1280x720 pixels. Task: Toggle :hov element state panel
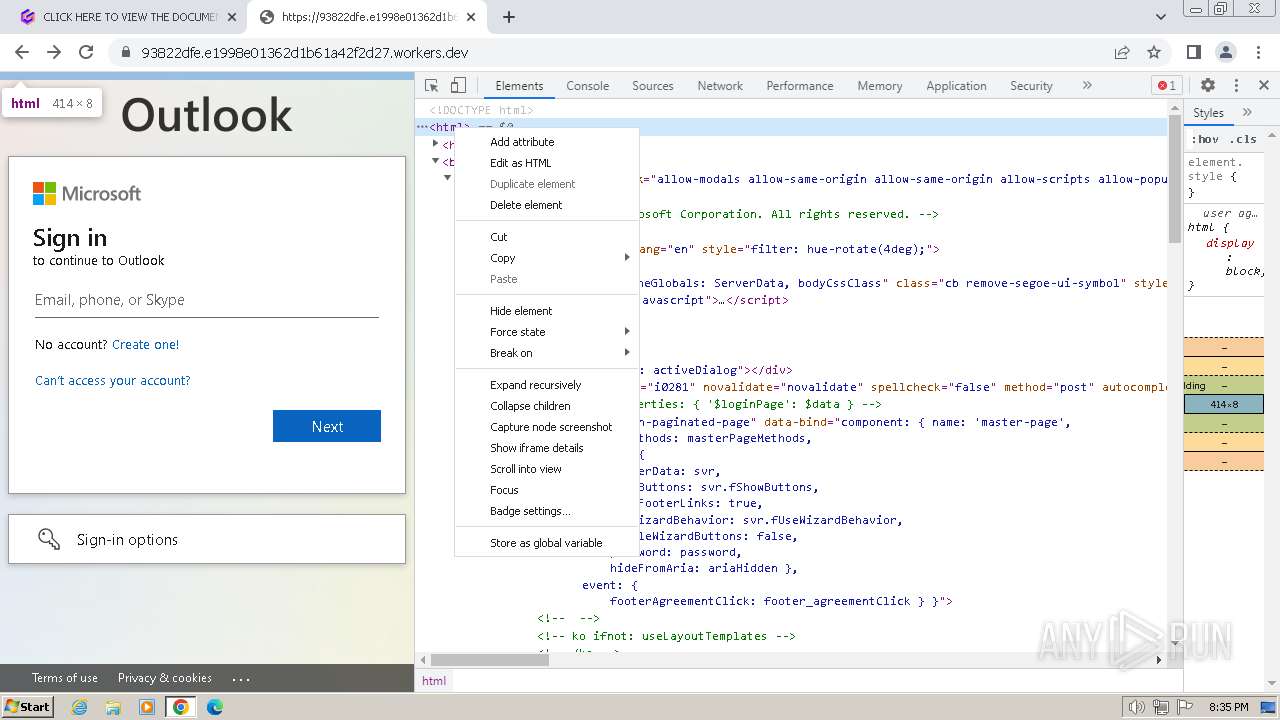(x=1205, y=139)
